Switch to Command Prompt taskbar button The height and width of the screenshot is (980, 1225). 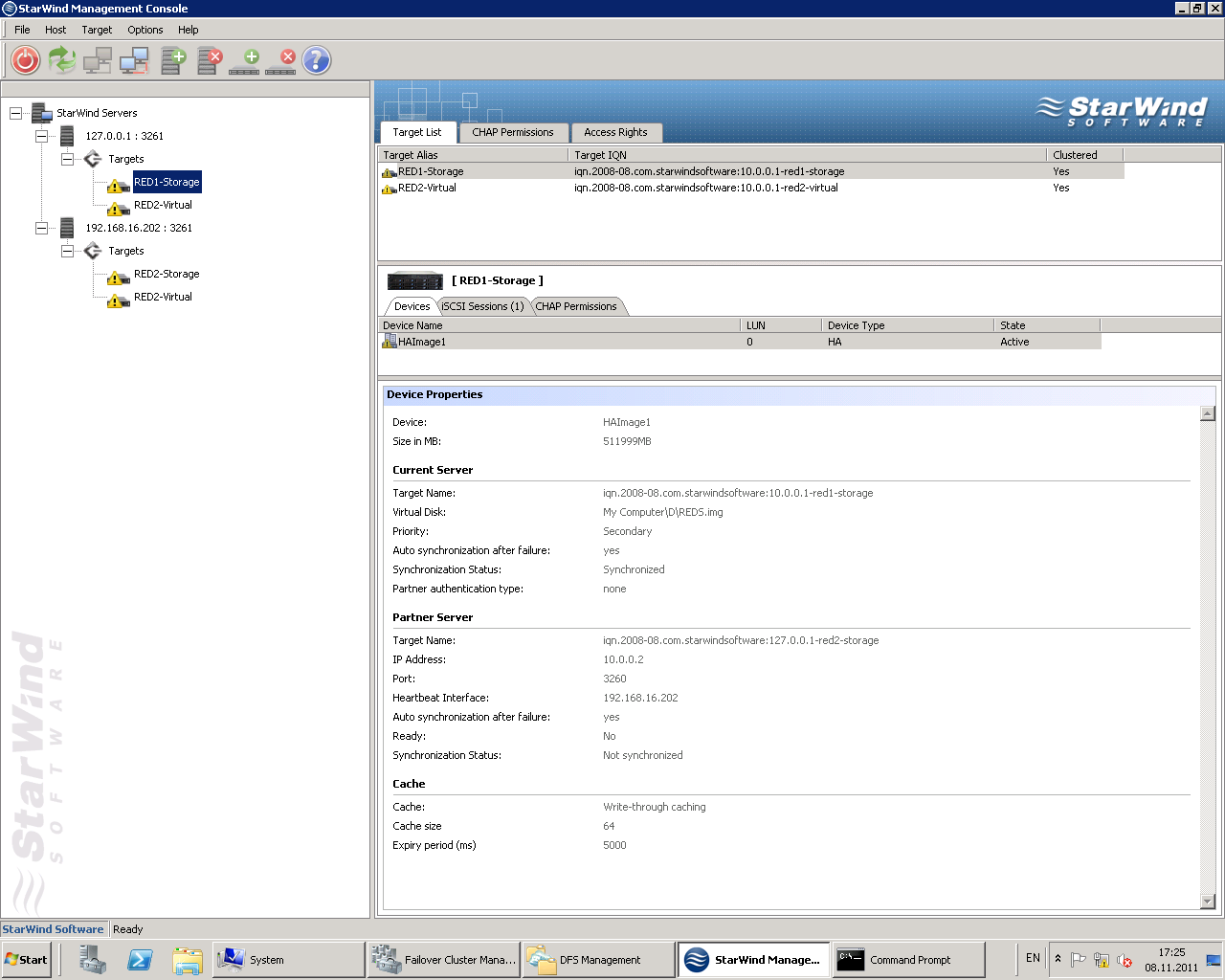click(909, 959)
